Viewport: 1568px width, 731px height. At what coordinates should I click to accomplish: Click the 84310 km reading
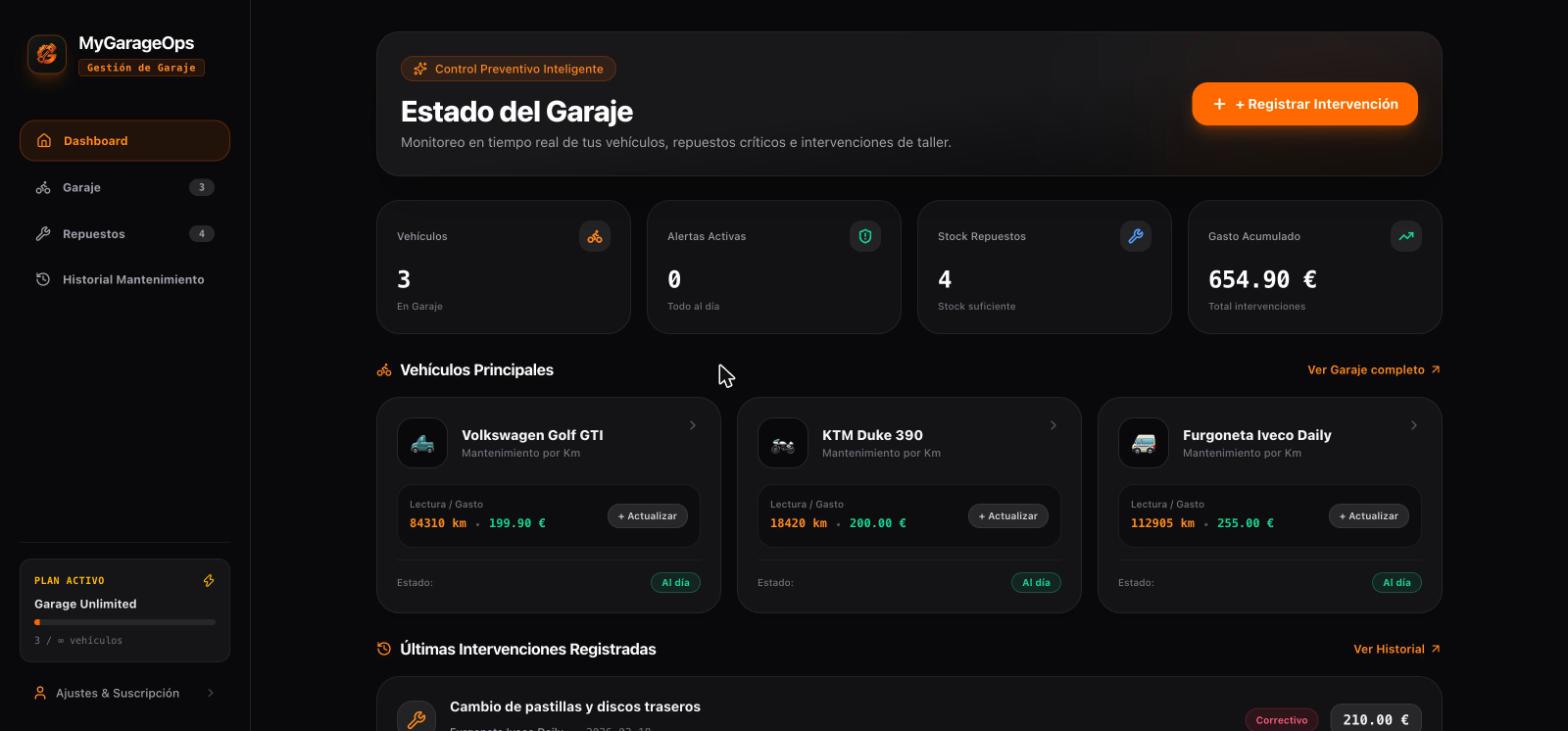tap(438, 523)
